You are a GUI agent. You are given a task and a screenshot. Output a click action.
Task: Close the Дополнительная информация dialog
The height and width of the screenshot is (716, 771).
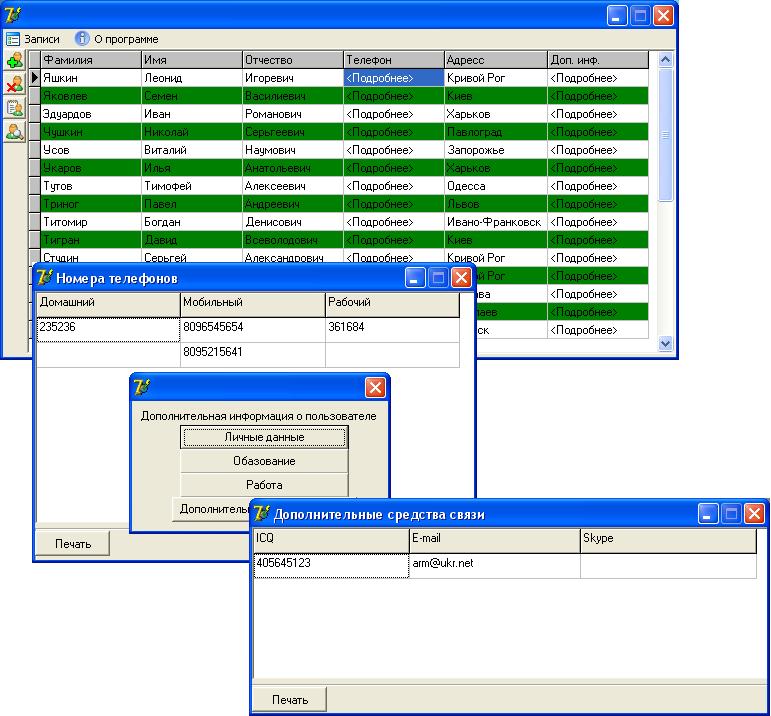(x=375, y=387)
